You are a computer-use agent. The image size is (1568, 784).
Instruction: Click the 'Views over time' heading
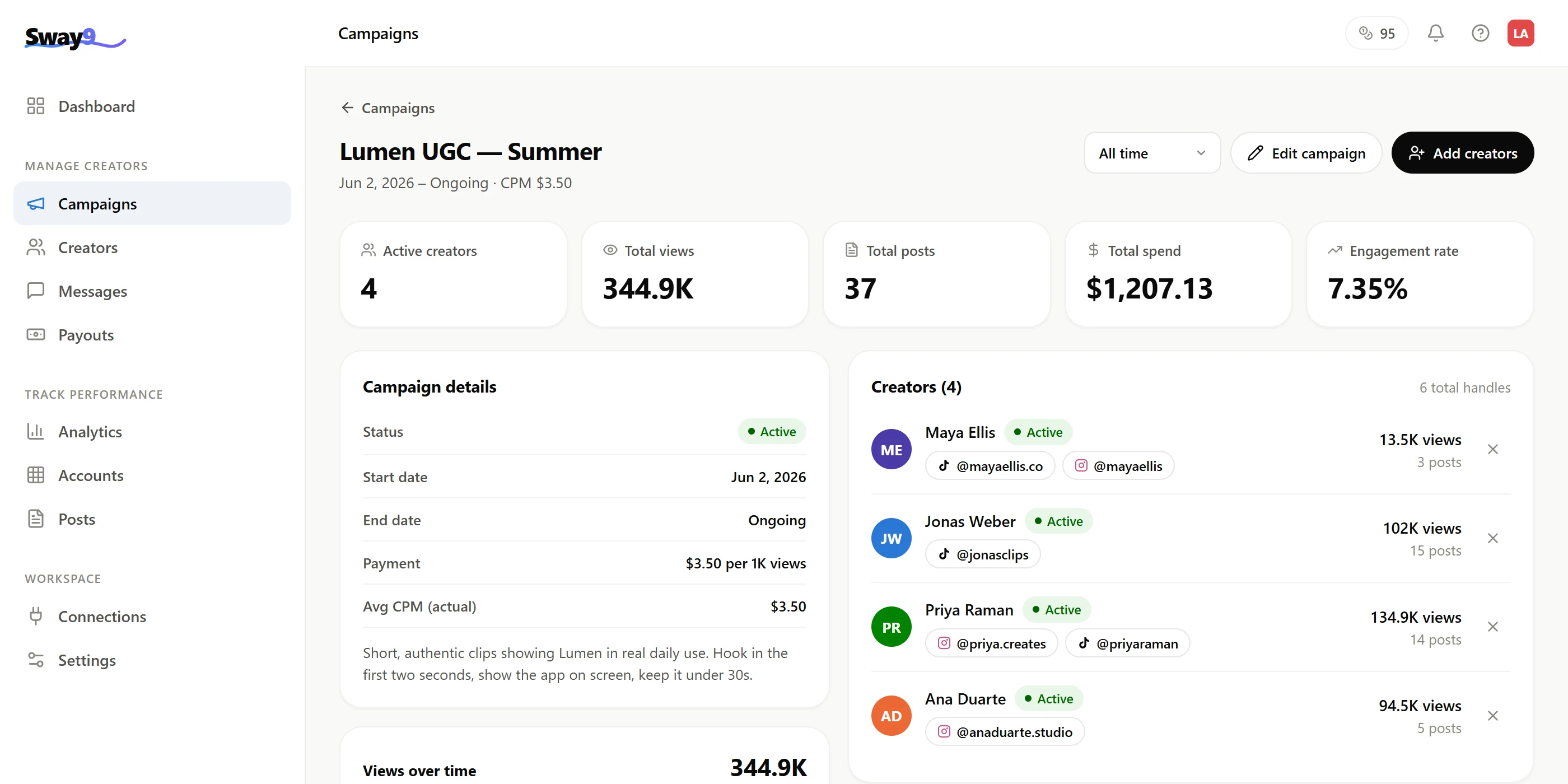point(419,771)
